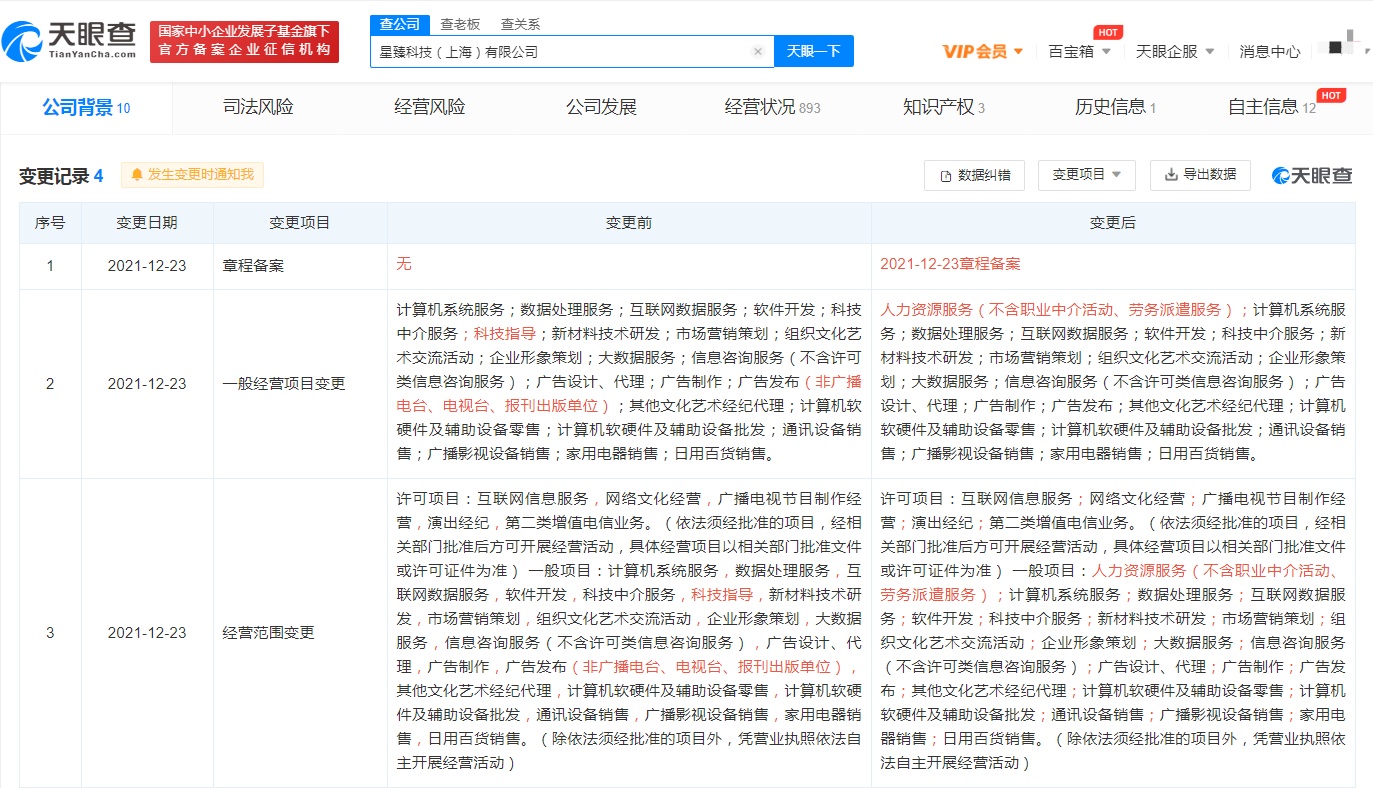Click the 2021-12-23章程备案 after-change value
Image resolution: width=1373 pixels, height=788 pixels.
pyautogui.click(x=950, y=264)
